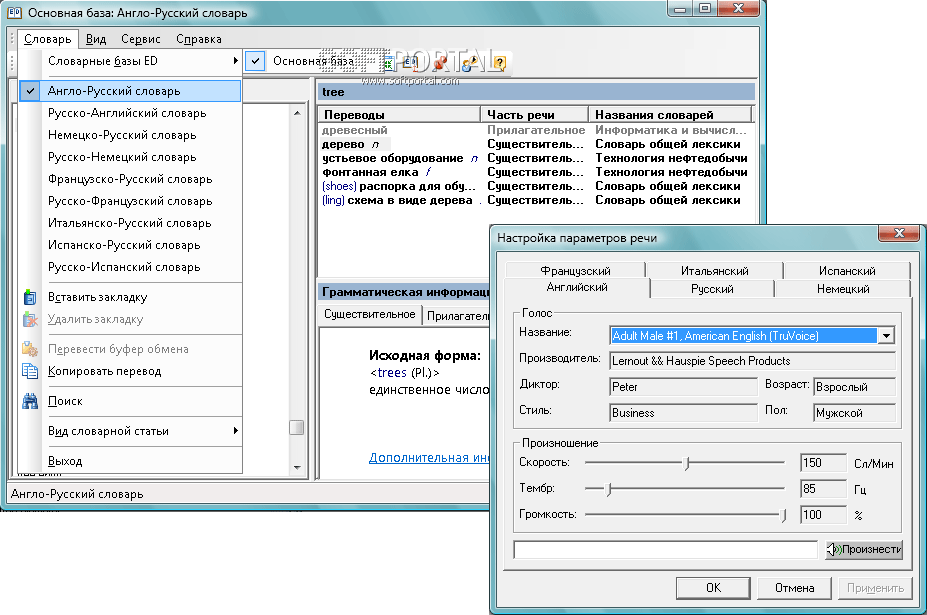The image size is (927, 615).
Task: Sort by the Часть речи column header
Action: [x=534, y=115]
